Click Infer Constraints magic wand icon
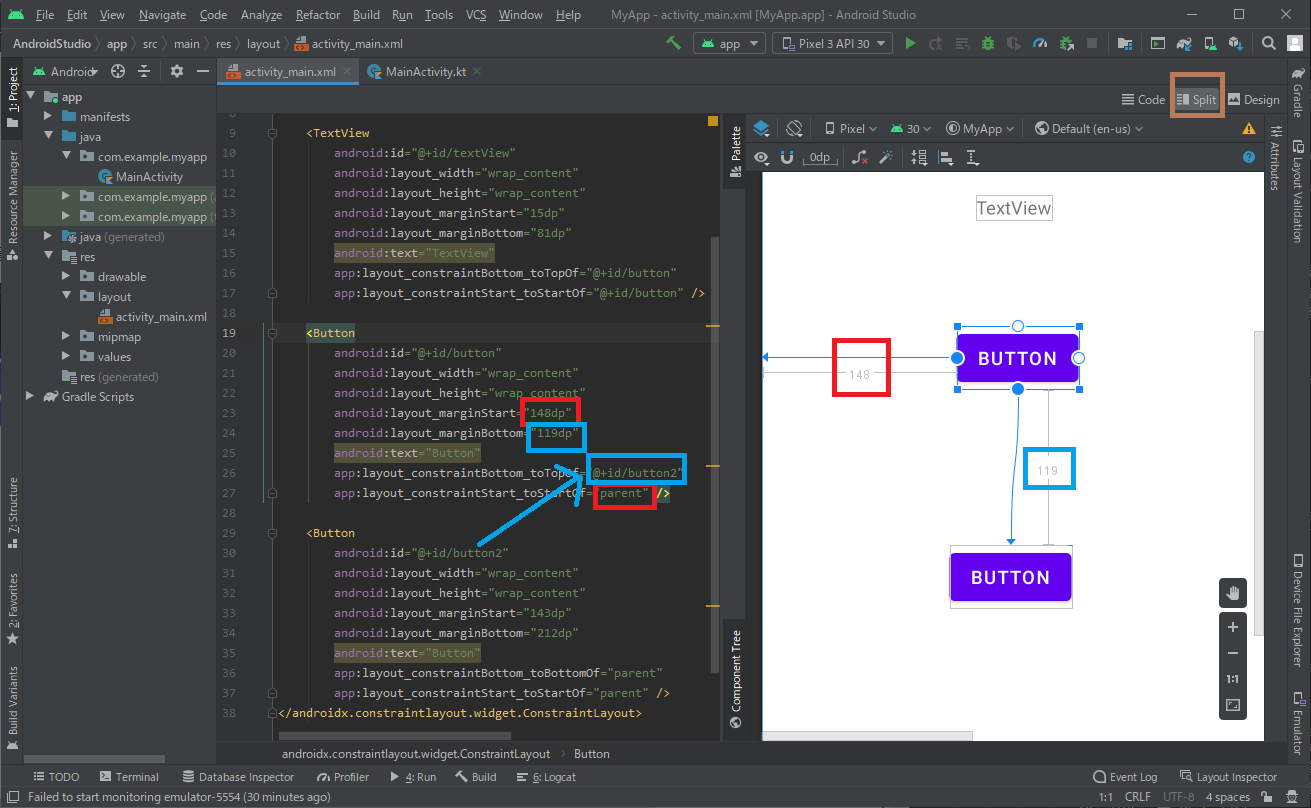This screenshot has height=808, width=1311. (x=885, y=157)
